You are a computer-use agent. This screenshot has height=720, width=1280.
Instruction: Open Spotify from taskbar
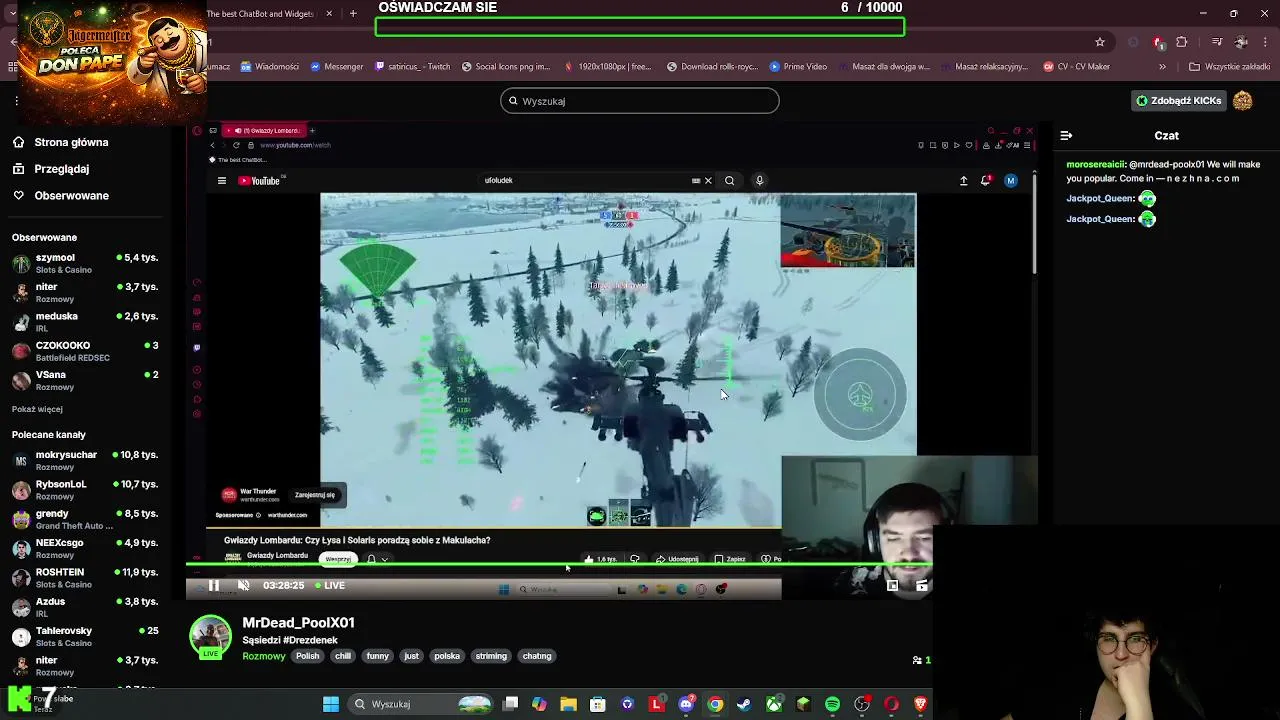pyautogui.click(x=832, y=704)
